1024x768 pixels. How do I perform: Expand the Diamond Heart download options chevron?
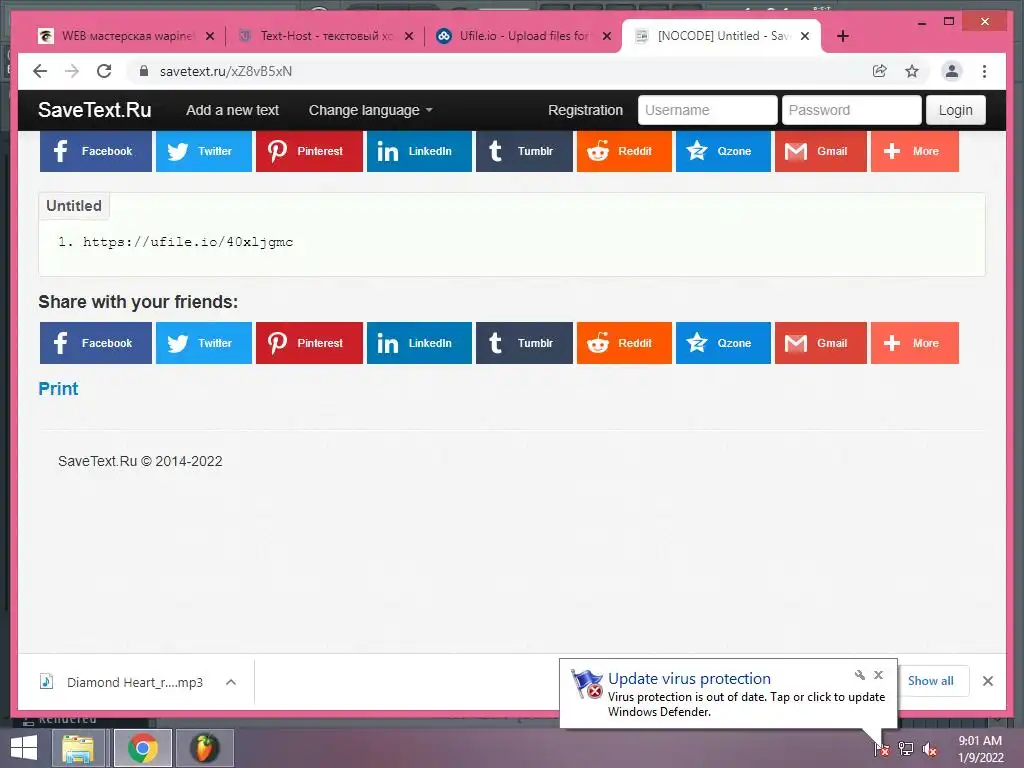tap(231, 682)
